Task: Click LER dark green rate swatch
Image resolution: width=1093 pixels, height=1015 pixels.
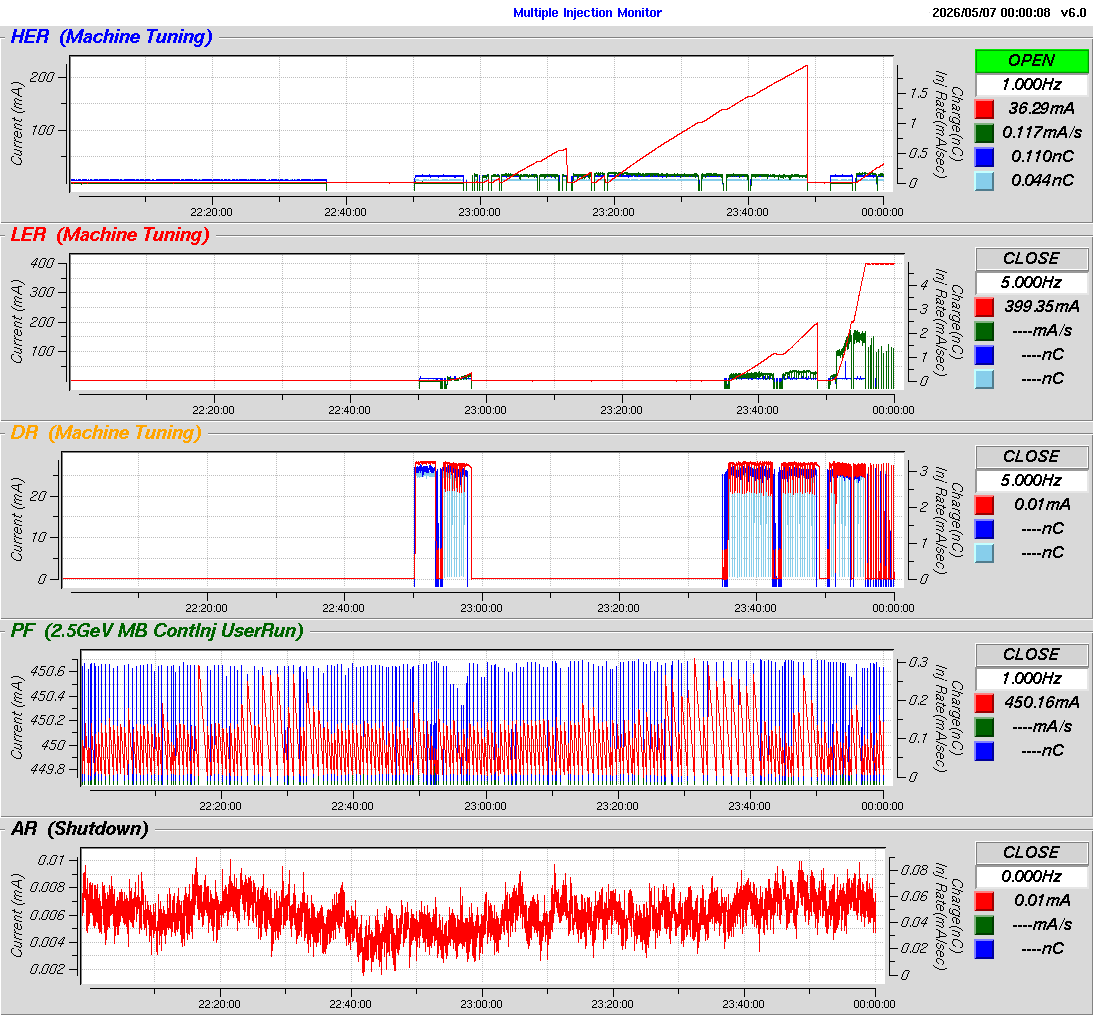Action: 984,330
